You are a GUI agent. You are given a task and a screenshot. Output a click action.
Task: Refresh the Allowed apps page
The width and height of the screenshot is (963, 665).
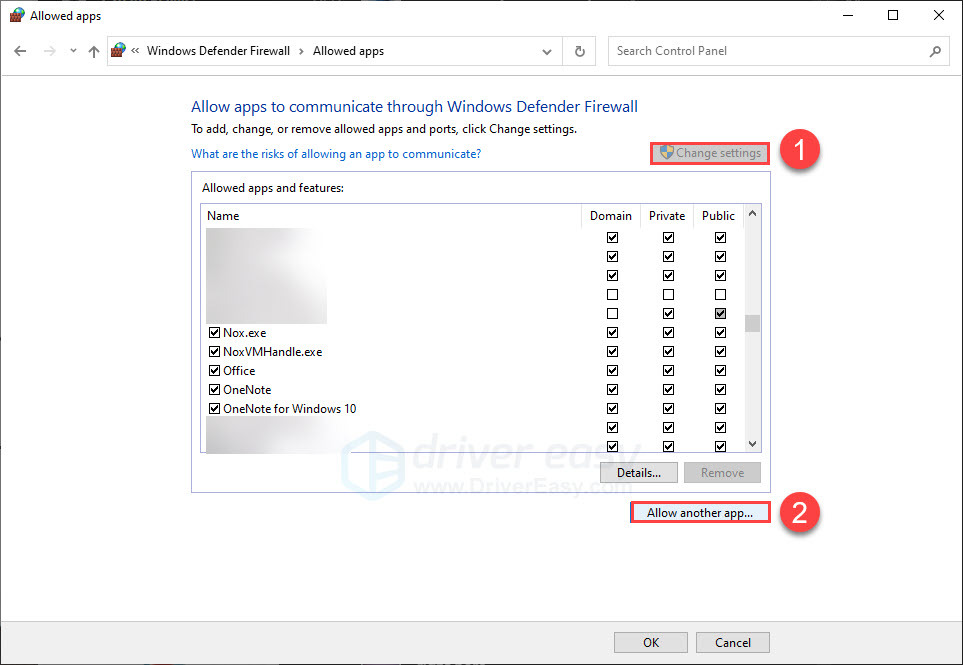coord(579,52)
